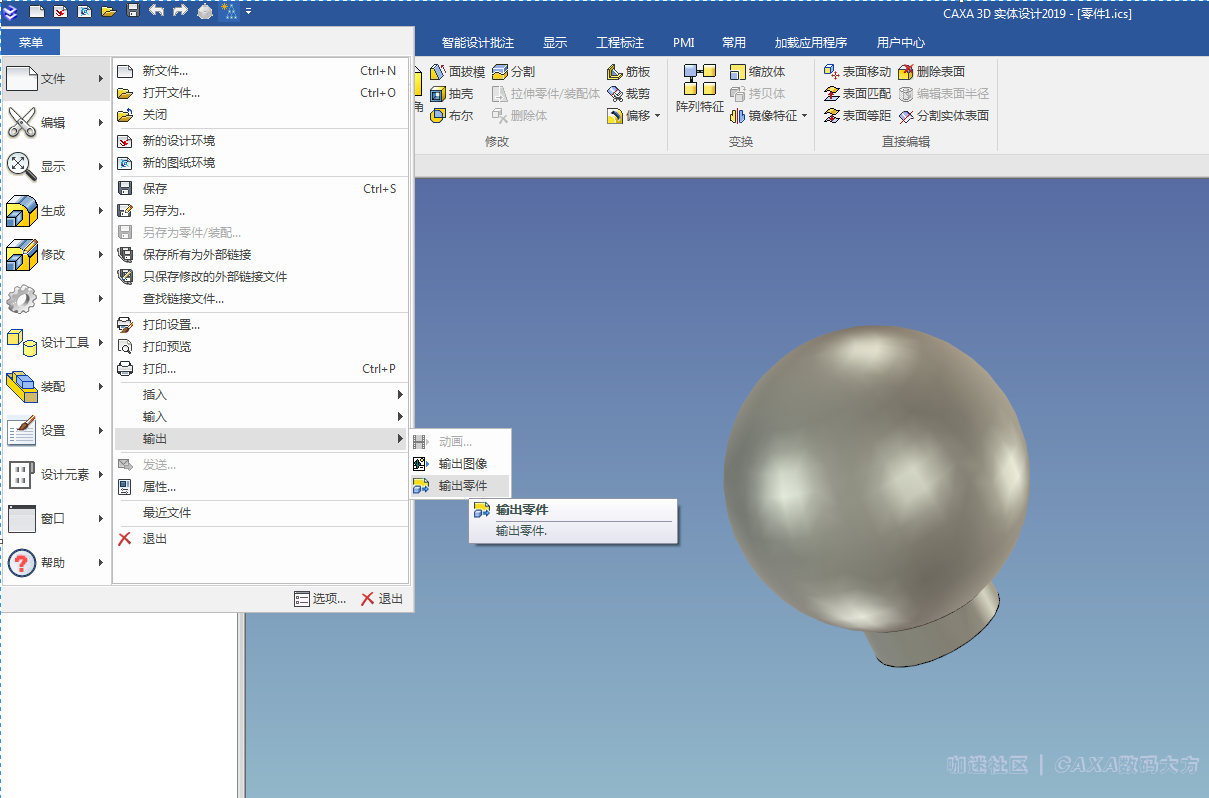Viewport: 1209px width, 798px height.
Task: Select the 删除表面 delete face tool
Action: click(931, 72)
